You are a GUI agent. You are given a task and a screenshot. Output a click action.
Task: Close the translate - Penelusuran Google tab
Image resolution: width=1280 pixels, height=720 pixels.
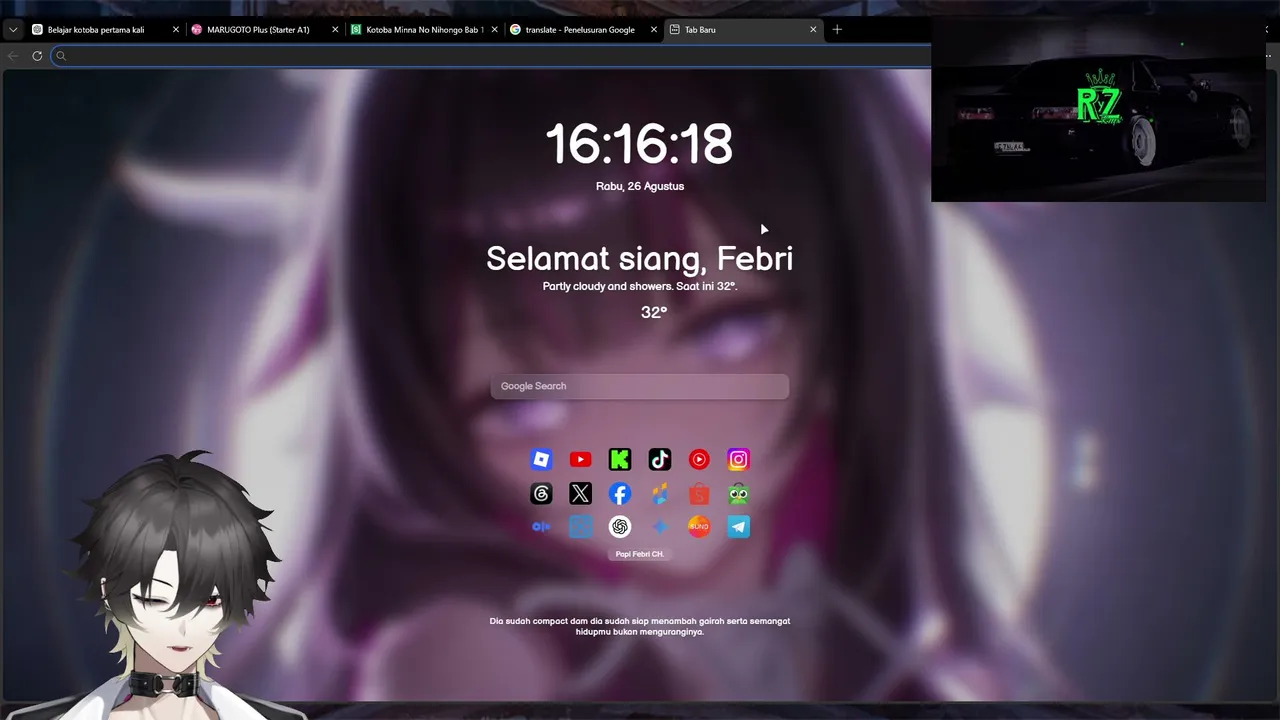655,30
